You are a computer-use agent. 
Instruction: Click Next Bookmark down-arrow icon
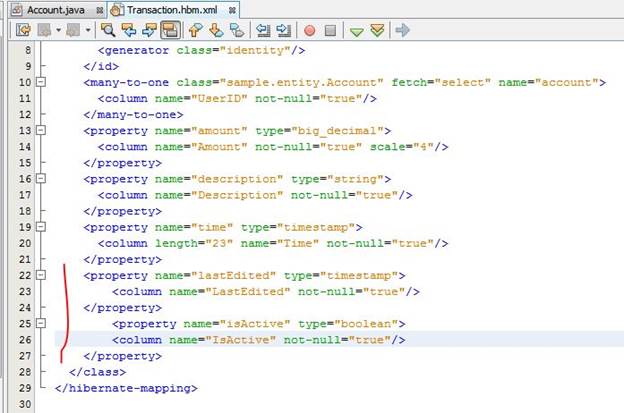216,30
